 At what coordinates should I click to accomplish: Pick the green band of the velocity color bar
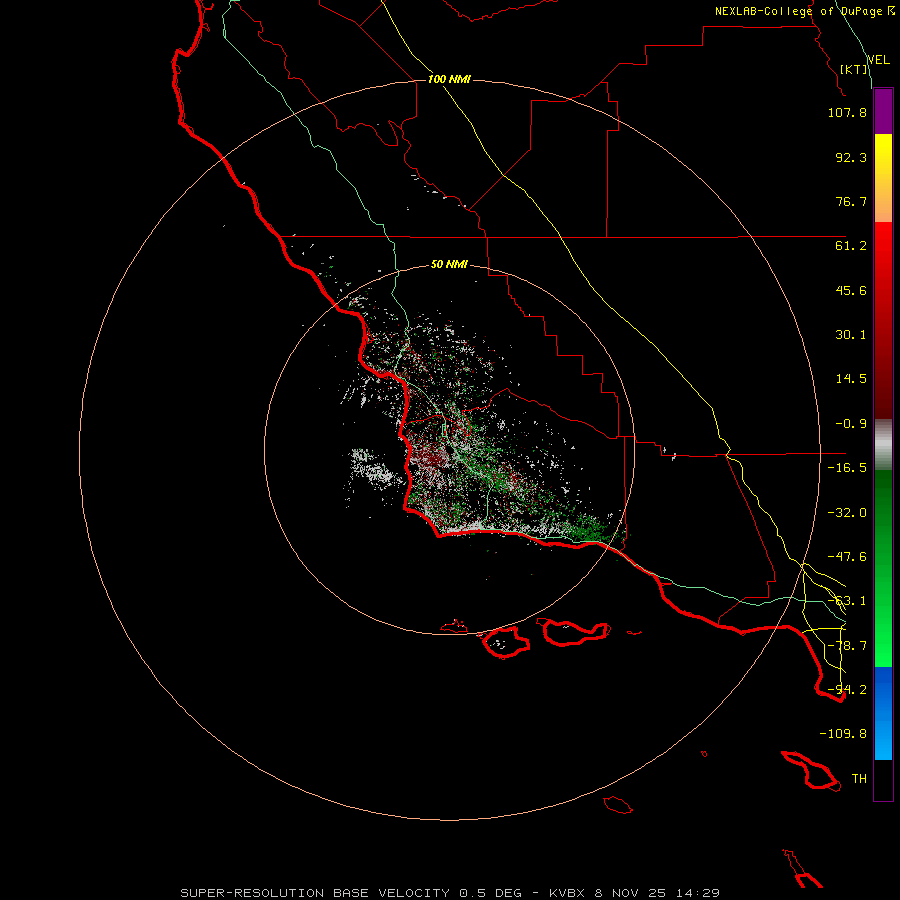tap(883, 568)
